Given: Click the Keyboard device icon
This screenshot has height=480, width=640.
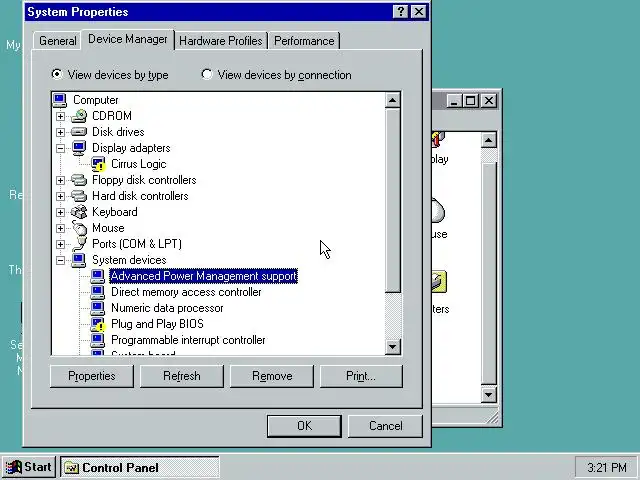Looking at the screenshot, I should click(x=79, y=212).
